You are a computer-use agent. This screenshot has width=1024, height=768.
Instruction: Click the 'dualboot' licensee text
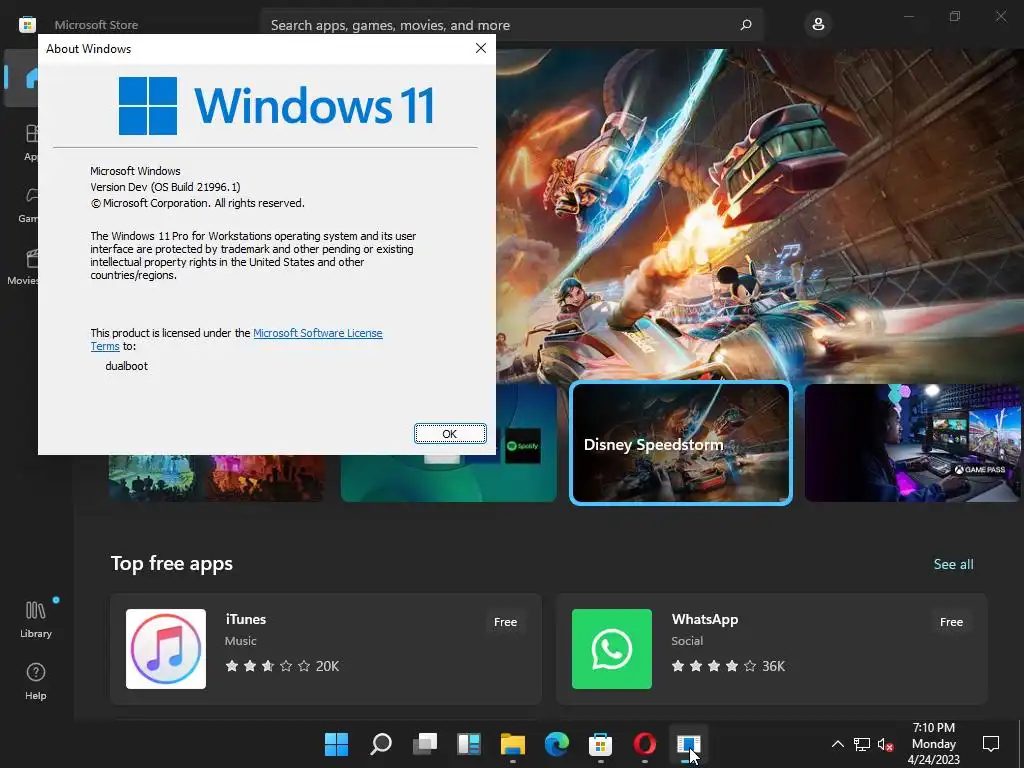pyautogui.click(x=126, y=366)
